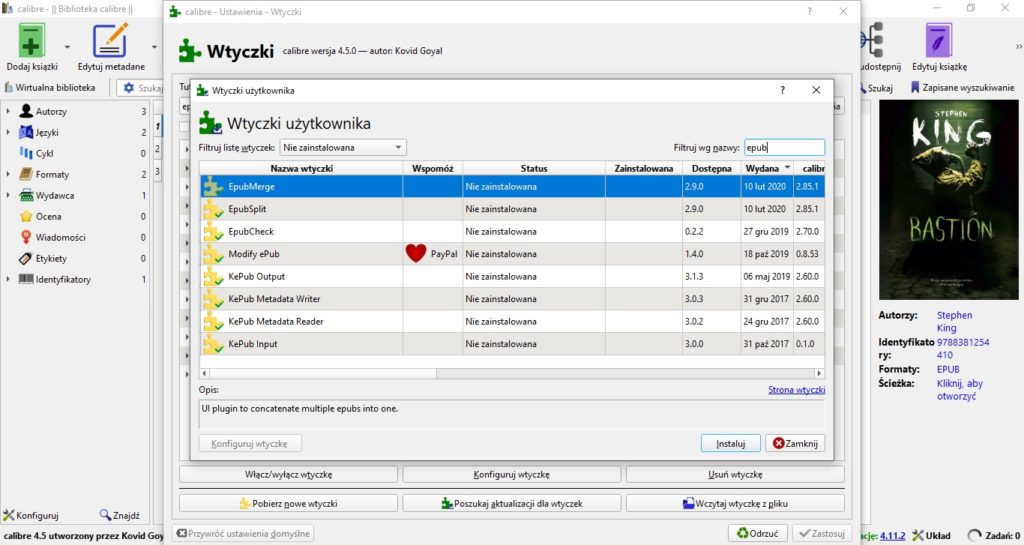This screenshot has height=545, width=1024.
Task: Click the Ocena star icon in sidebar
Action: (x=26, y=216)
